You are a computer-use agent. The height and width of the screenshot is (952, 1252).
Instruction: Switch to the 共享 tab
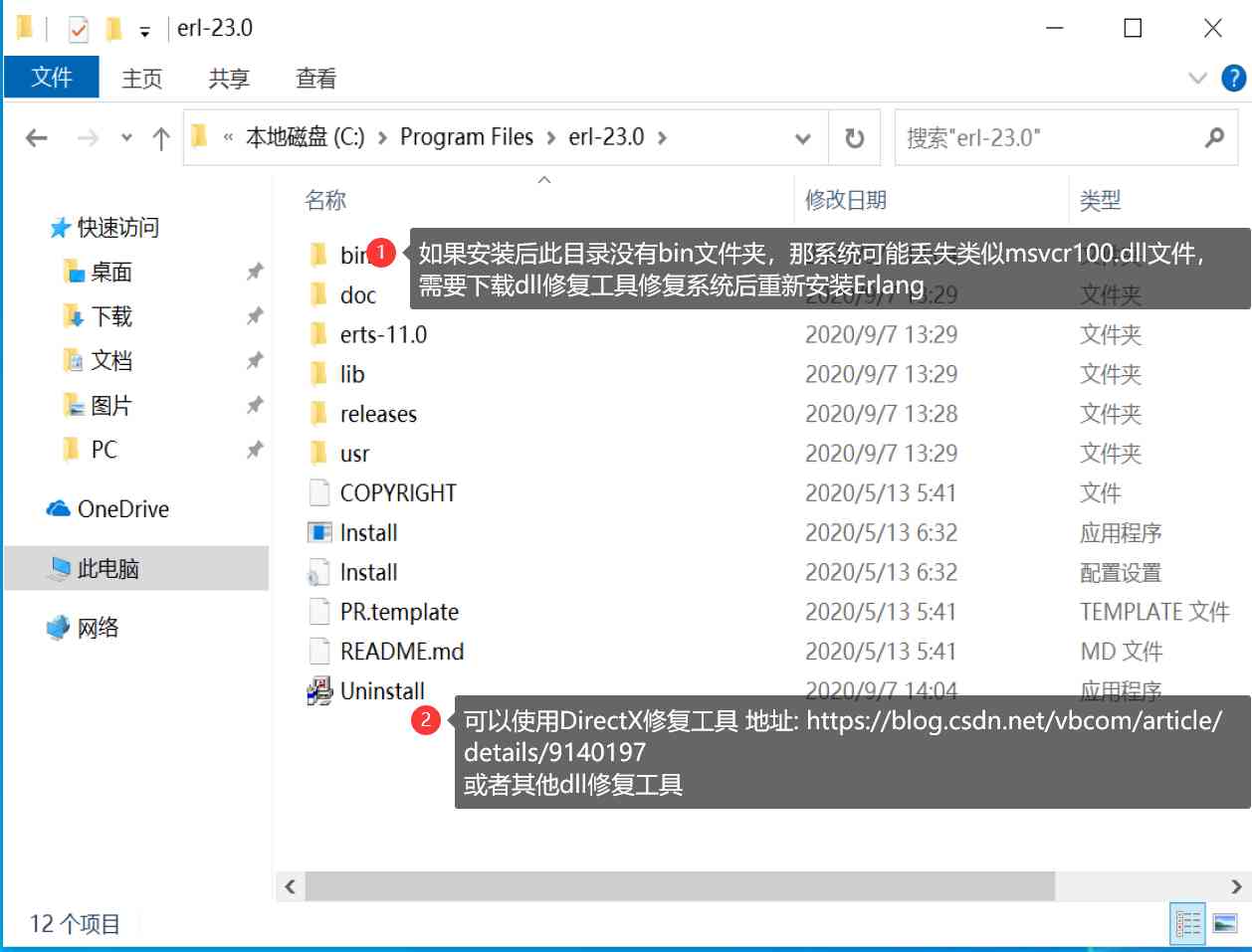229,79
